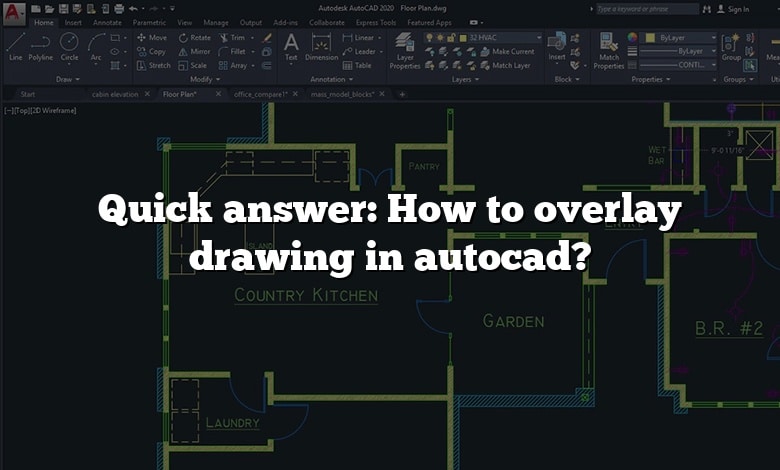Switch to the Insert ribbon tab
The height and width of the screenshot is (470, 780).
coord(73,23)
